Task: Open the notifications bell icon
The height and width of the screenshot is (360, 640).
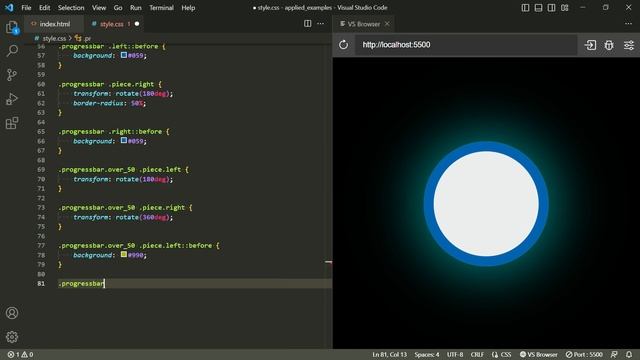Action: pyautogui.click(x=629, y=354)
